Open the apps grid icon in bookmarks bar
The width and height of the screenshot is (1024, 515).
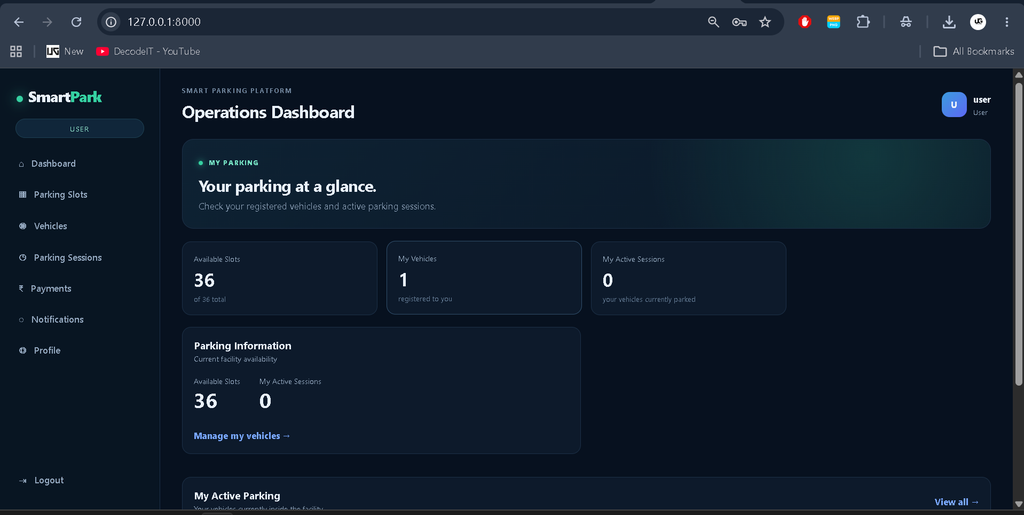(x=16, y=52)
